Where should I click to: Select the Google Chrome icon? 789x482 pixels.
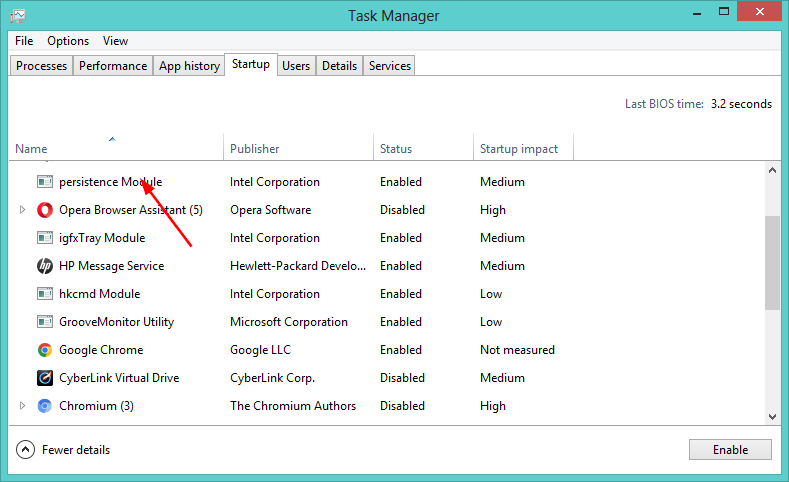45,350
